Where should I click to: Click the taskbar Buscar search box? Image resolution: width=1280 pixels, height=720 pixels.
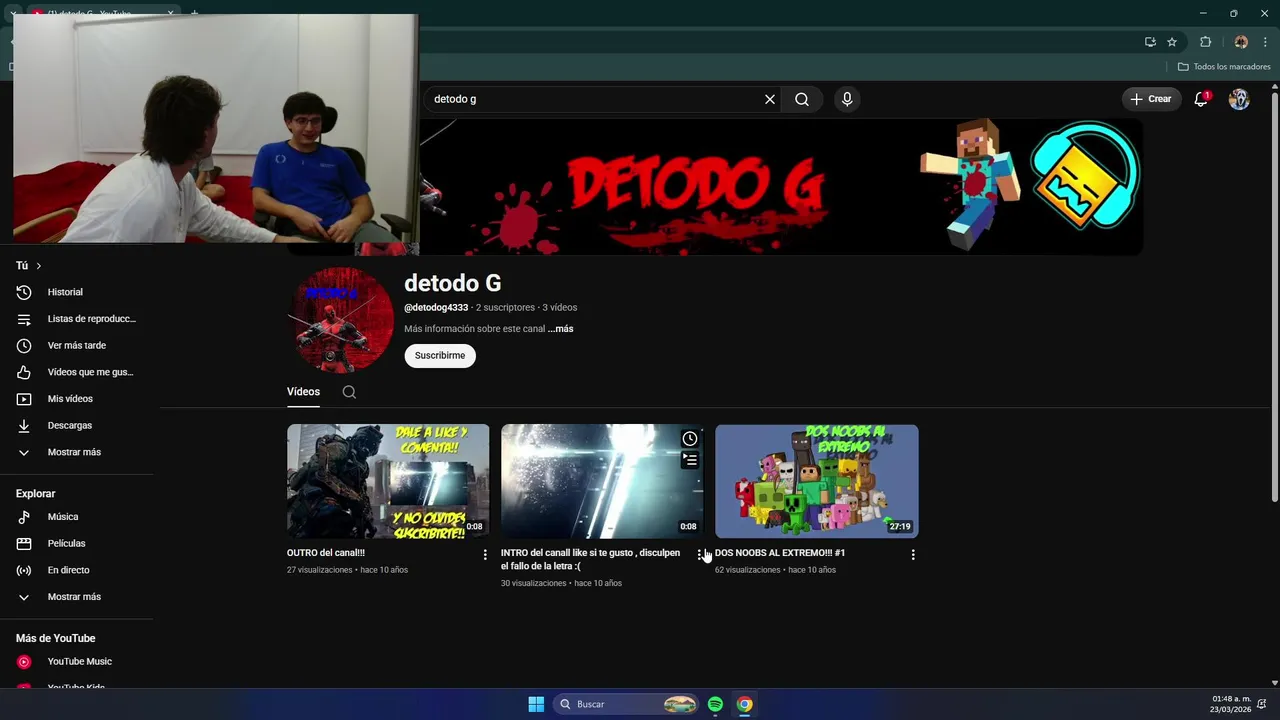[626, 704]
